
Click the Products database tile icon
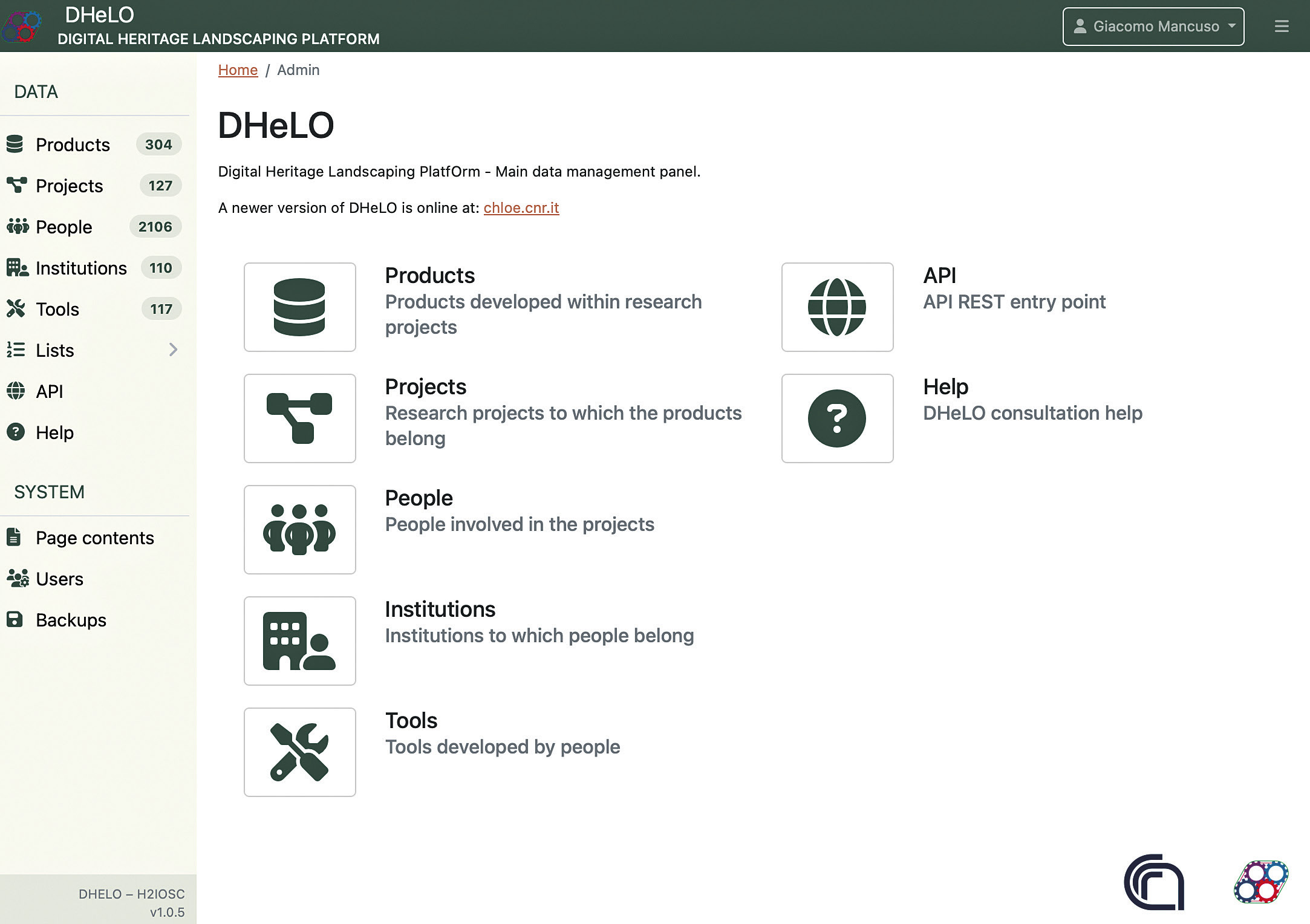tap(299, 307)
